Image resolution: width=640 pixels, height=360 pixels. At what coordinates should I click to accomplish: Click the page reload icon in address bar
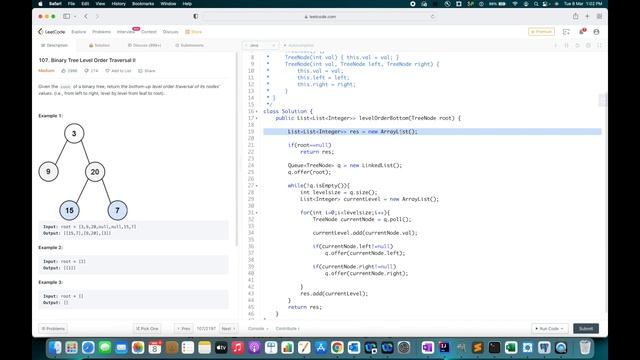tap(432, 17)
